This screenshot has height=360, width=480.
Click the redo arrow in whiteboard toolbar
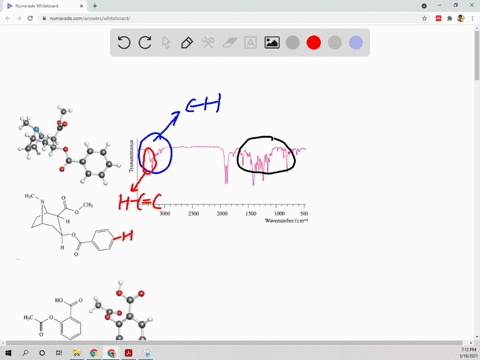145,43
